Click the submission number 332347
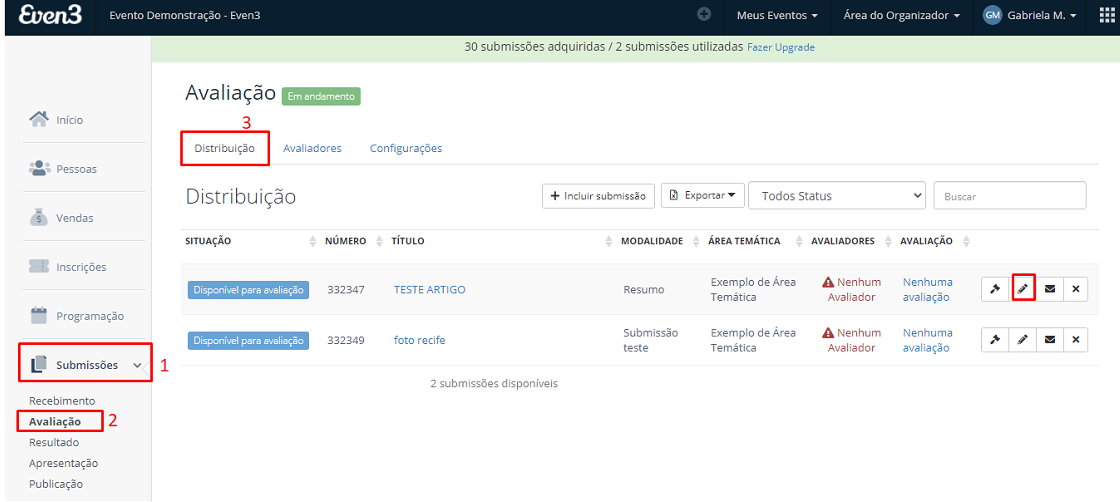 (346, 289)
